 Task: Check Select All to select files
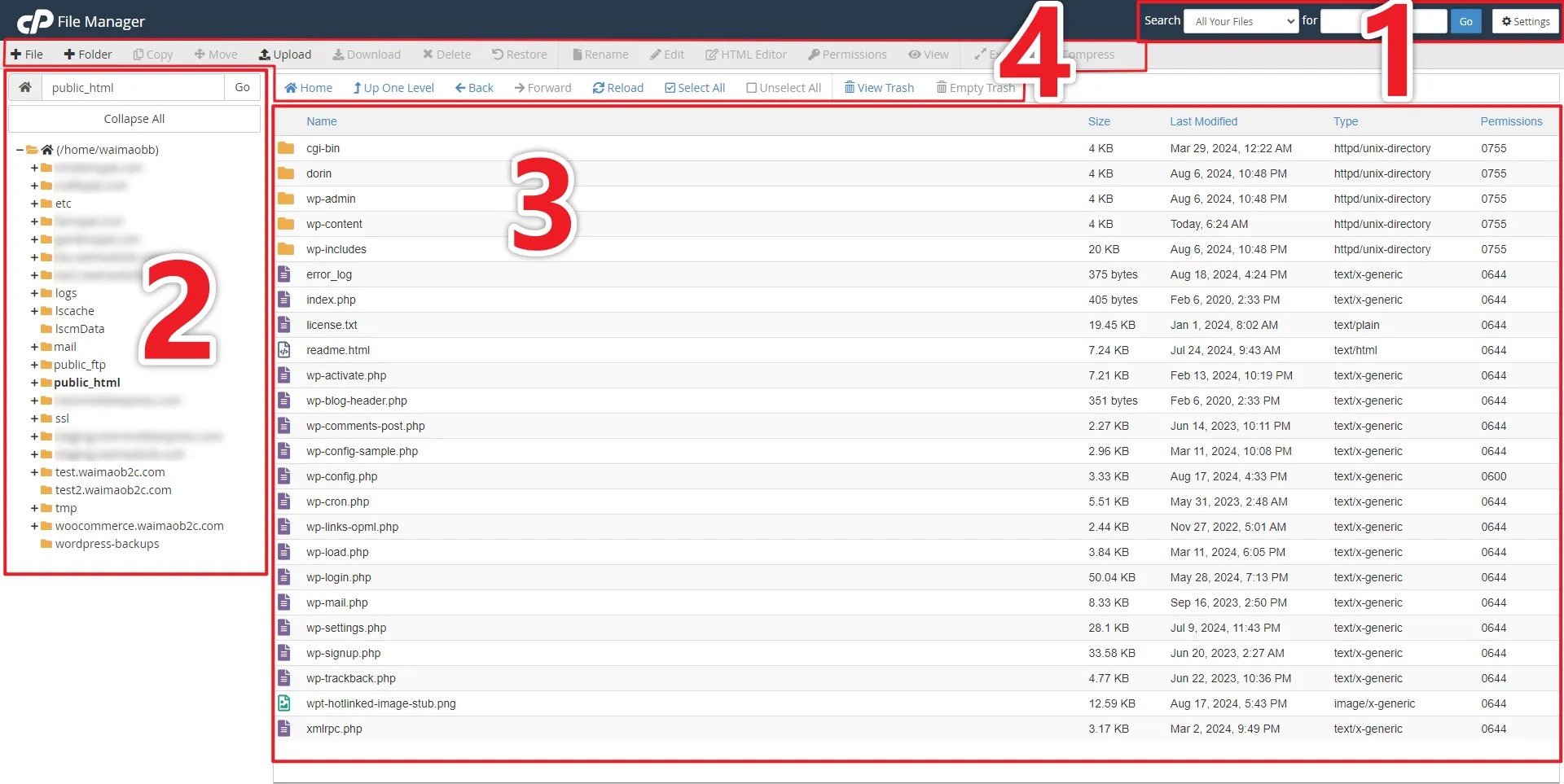pos(695,87)
